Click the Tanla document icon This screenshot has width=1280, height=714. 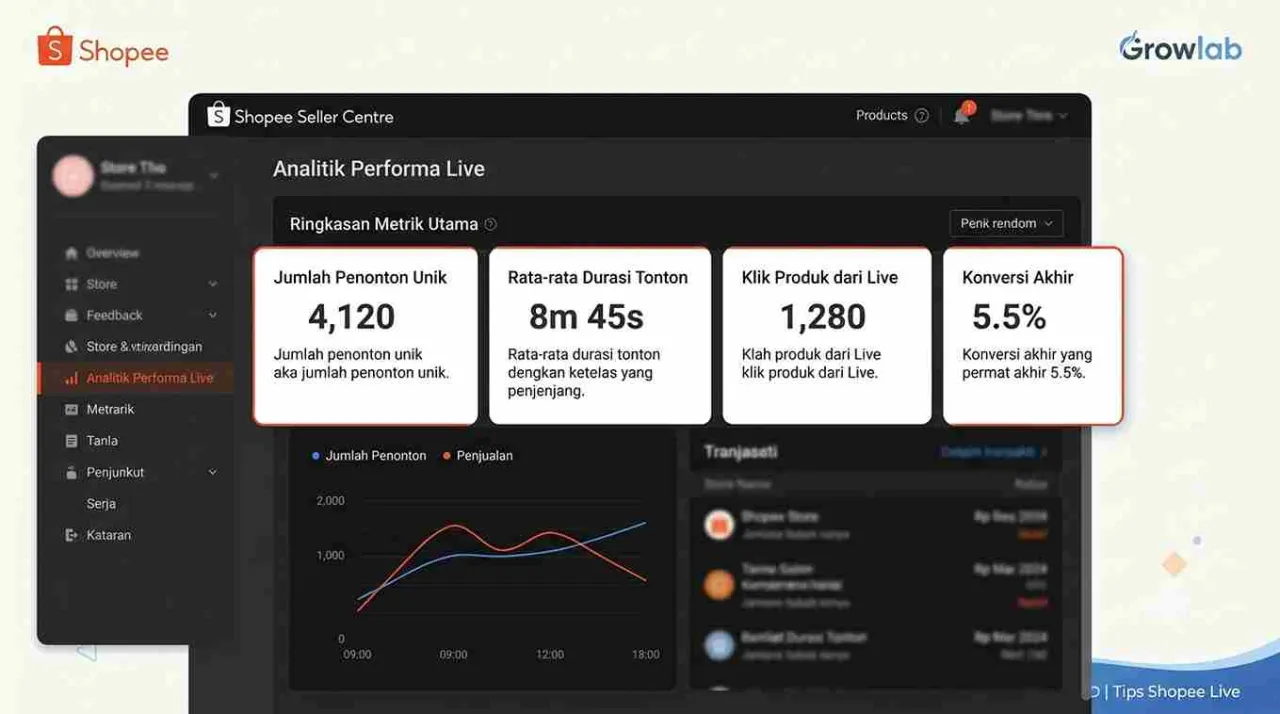[71, 440]
